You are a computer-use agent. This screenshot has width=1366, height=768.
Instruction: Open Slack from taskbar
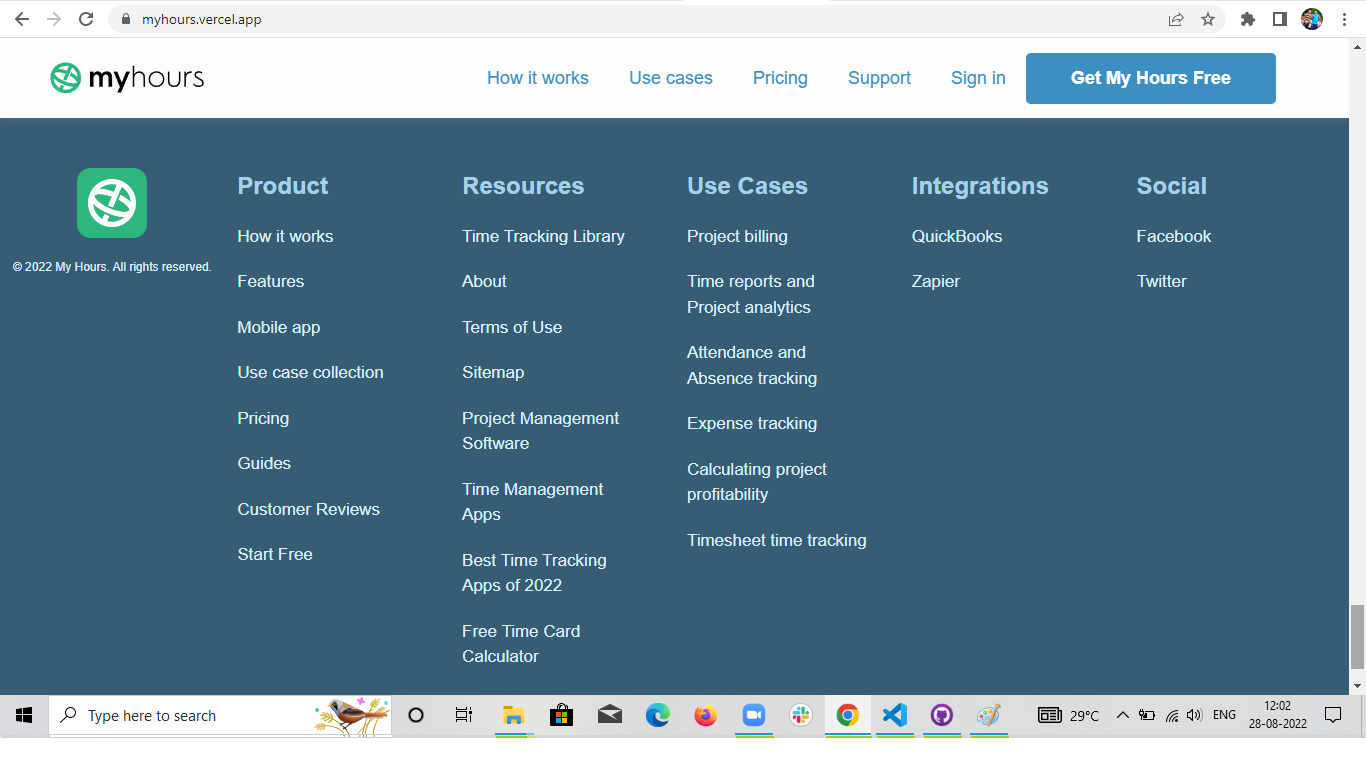(800, 715)
